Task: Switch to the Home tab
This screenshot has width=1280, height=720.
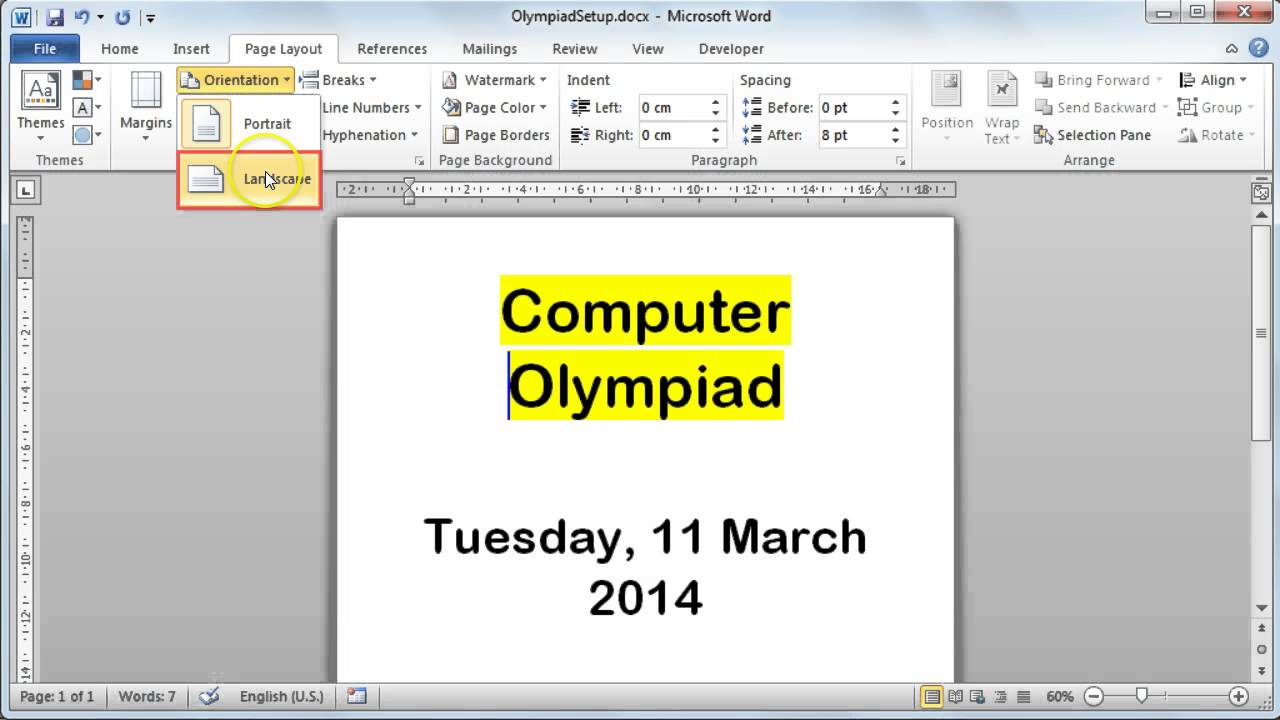Action: click(120, 48)
